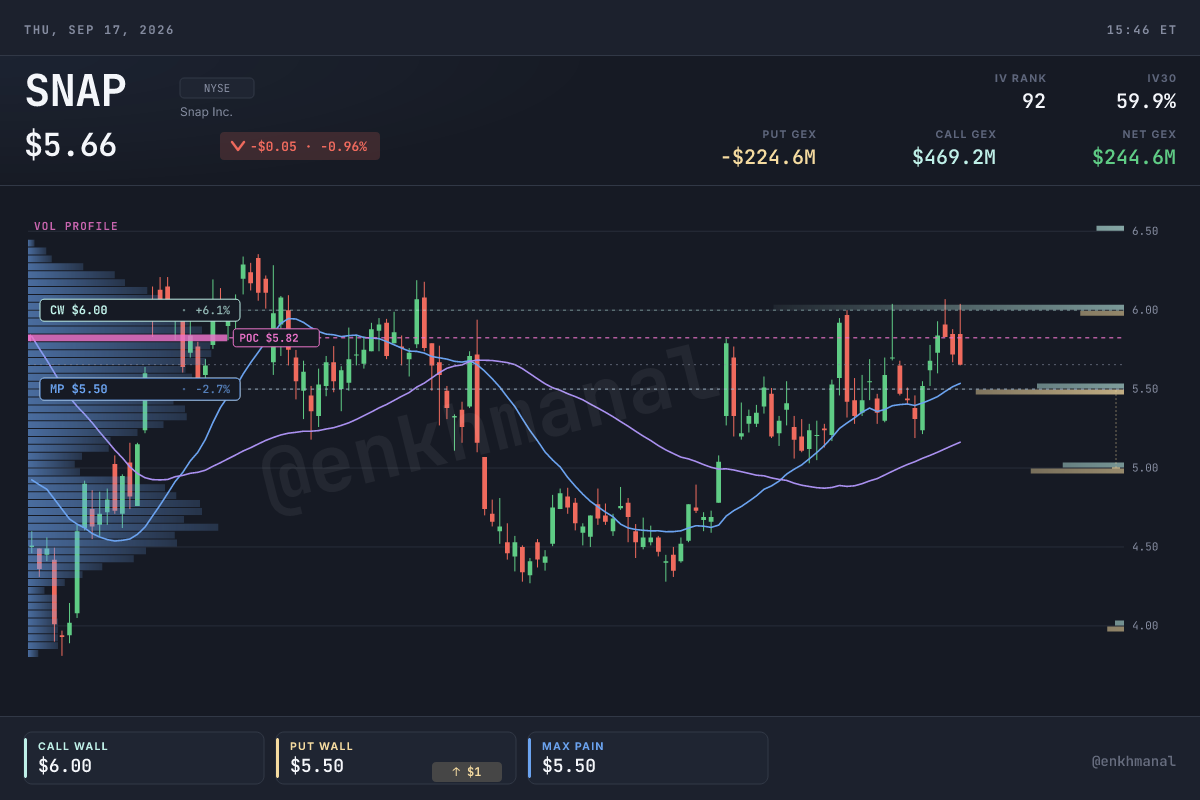Click the 4.00 price axis label

[1145, 626]
